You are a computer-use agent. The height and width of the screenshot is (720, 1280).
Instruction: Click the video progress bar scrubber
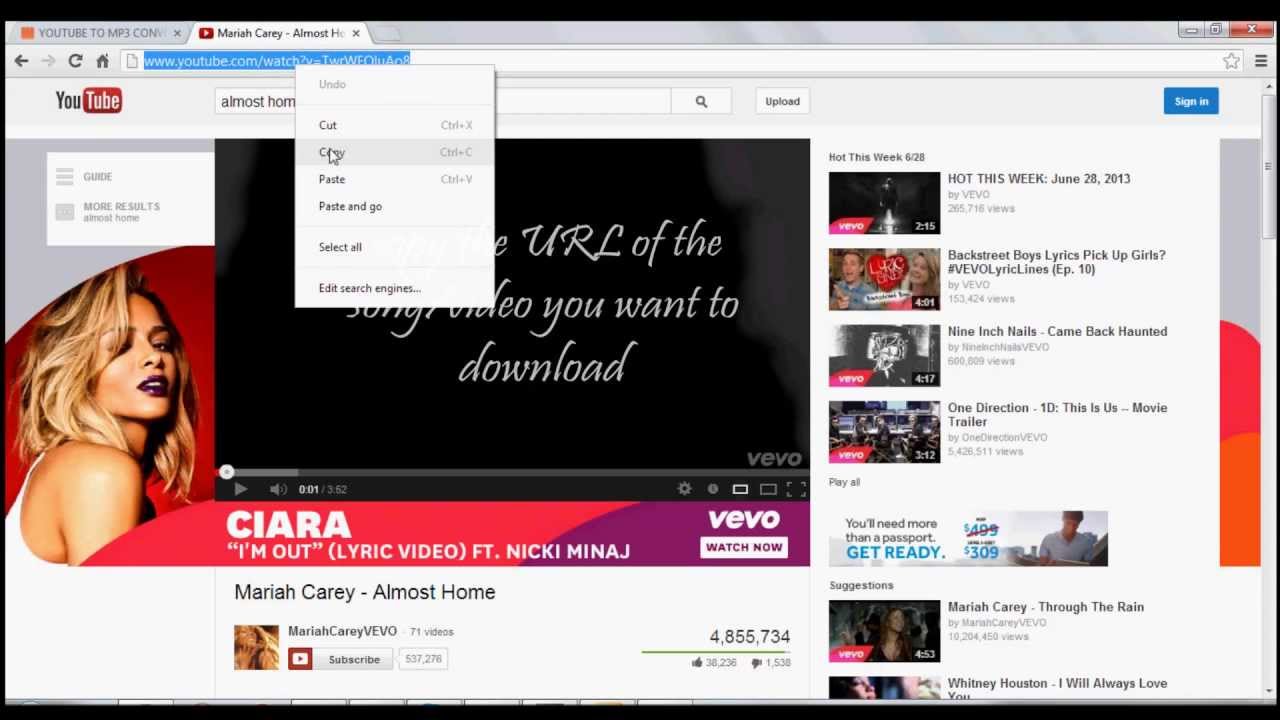tap(227, 472)
